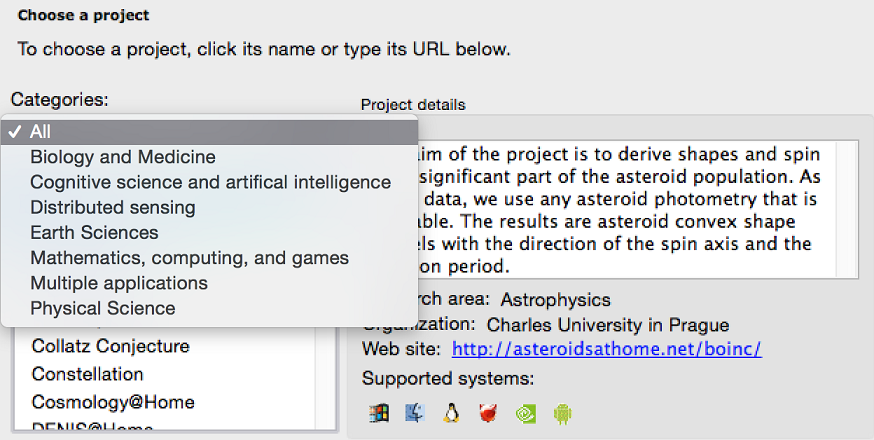This screenshot has width=874, height=440.
Task: Choose Biology and Medicine category
Action: click(x=123, y=157)
